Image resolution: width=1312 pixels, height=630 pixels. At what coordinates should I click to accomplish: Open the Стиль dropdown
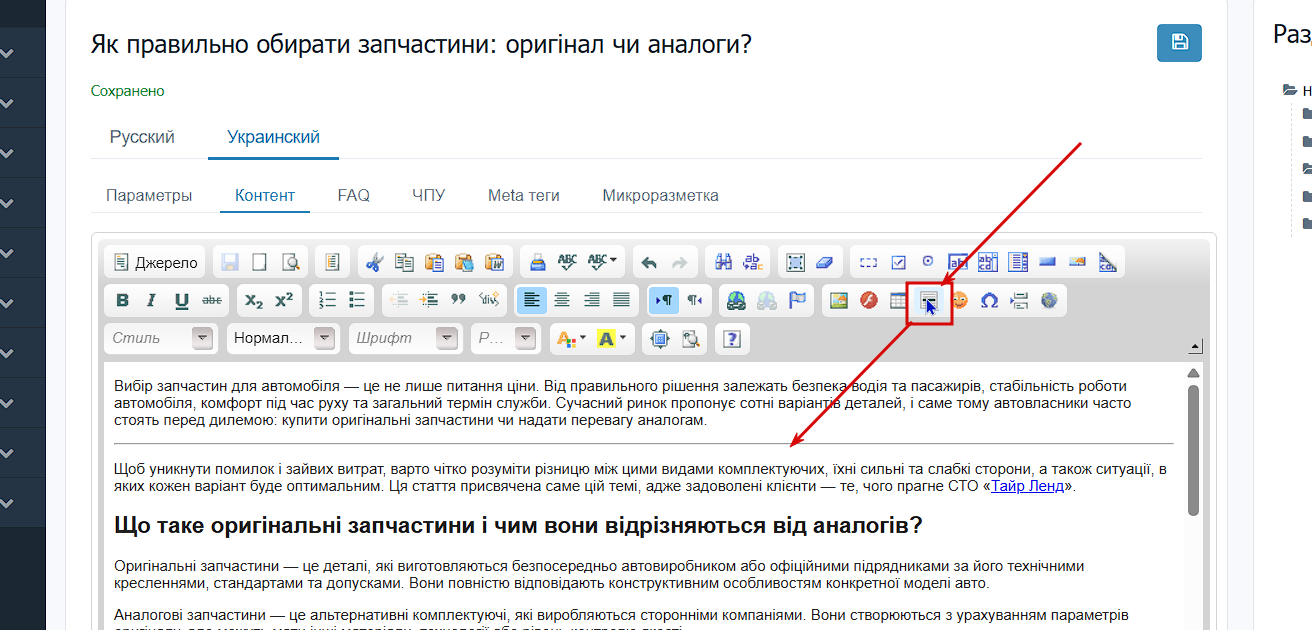(161, 338)
